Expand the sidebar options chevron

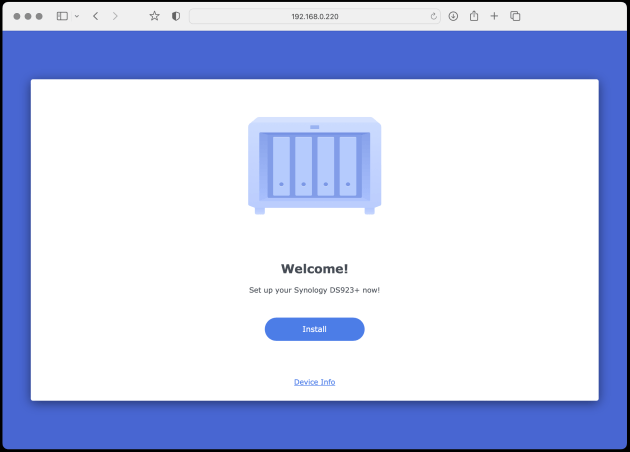pos(77,16)
